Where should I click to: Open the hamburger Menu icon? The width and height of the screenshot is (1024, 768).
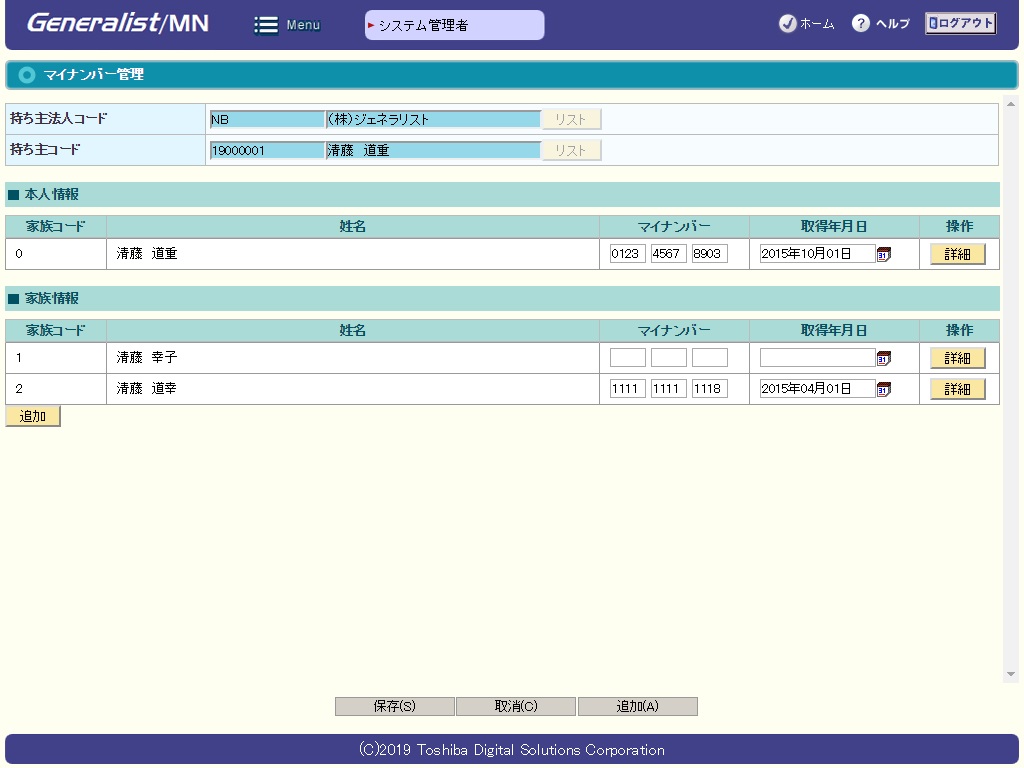click(x=266, y=25)
